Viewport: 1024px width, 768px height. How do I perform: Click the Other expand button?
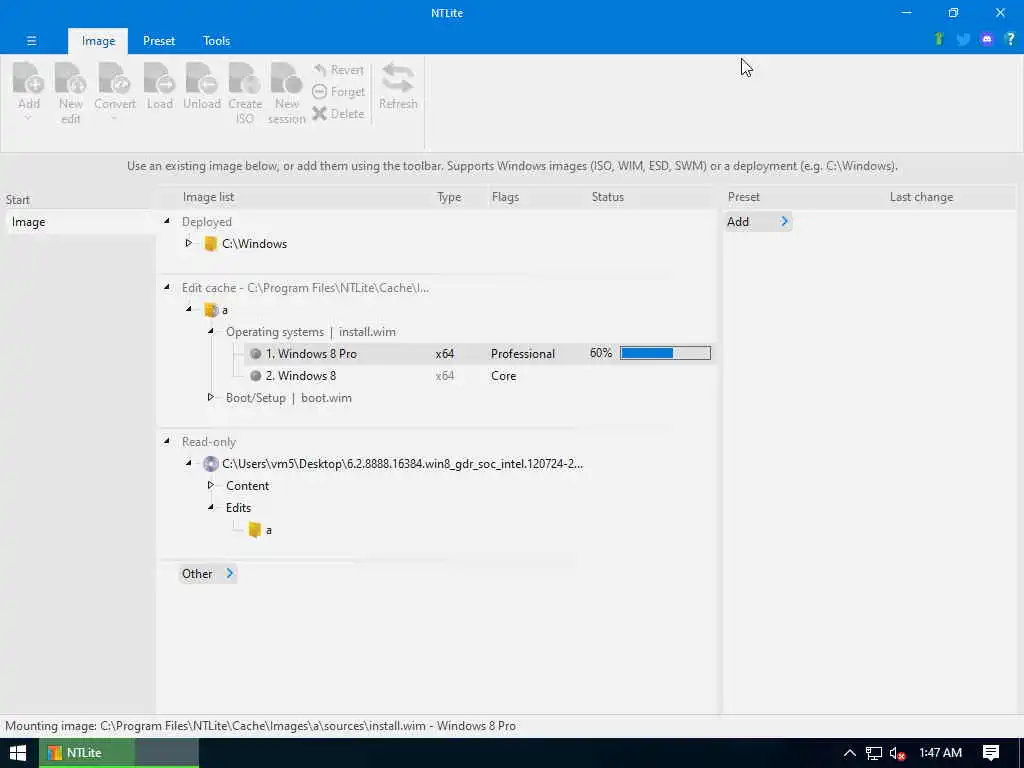[207, 574]
